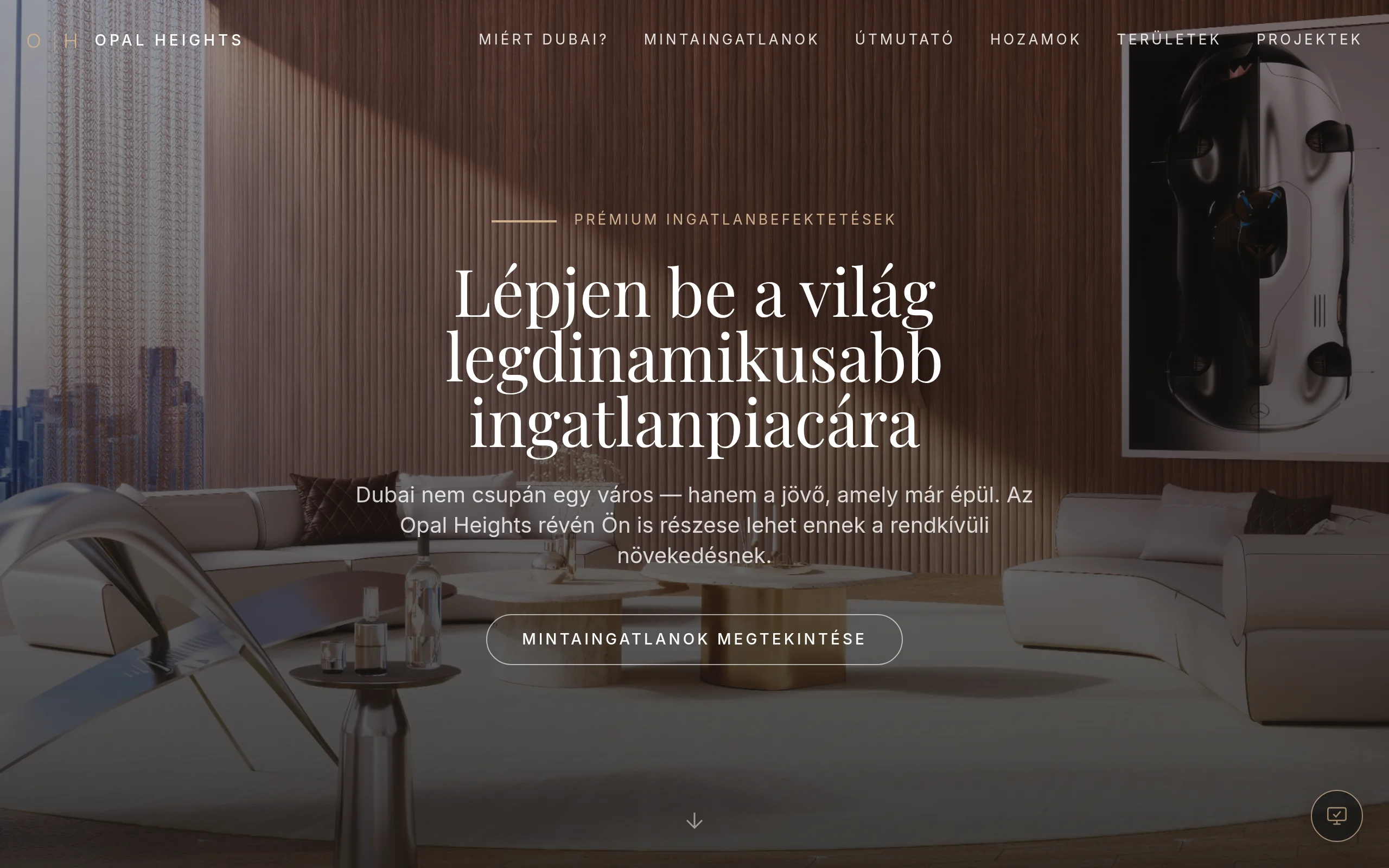1389x868 pixels.
Task: Open the HOZAMOK navigation item
Action: pos(1035,40)
